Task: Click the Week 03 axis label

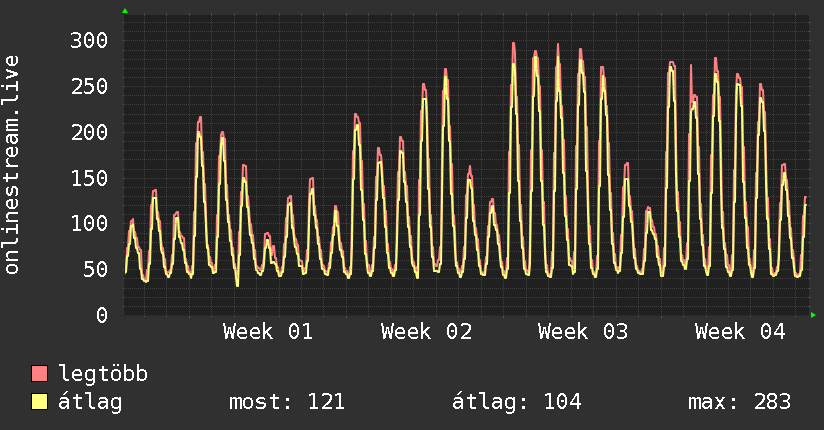Action: click(x=583, y=332)
